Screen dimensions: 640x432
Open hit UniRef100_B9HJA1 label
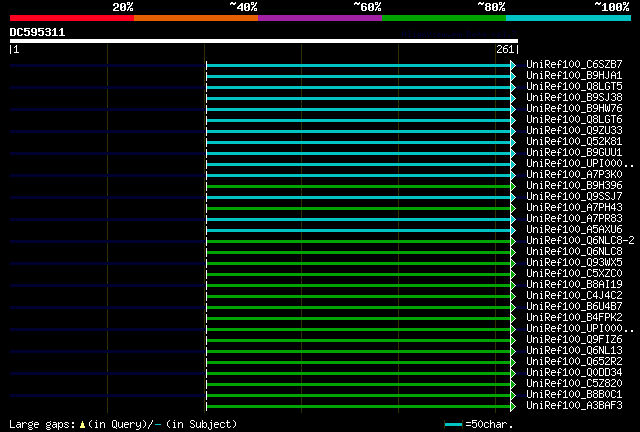[574, 75]
